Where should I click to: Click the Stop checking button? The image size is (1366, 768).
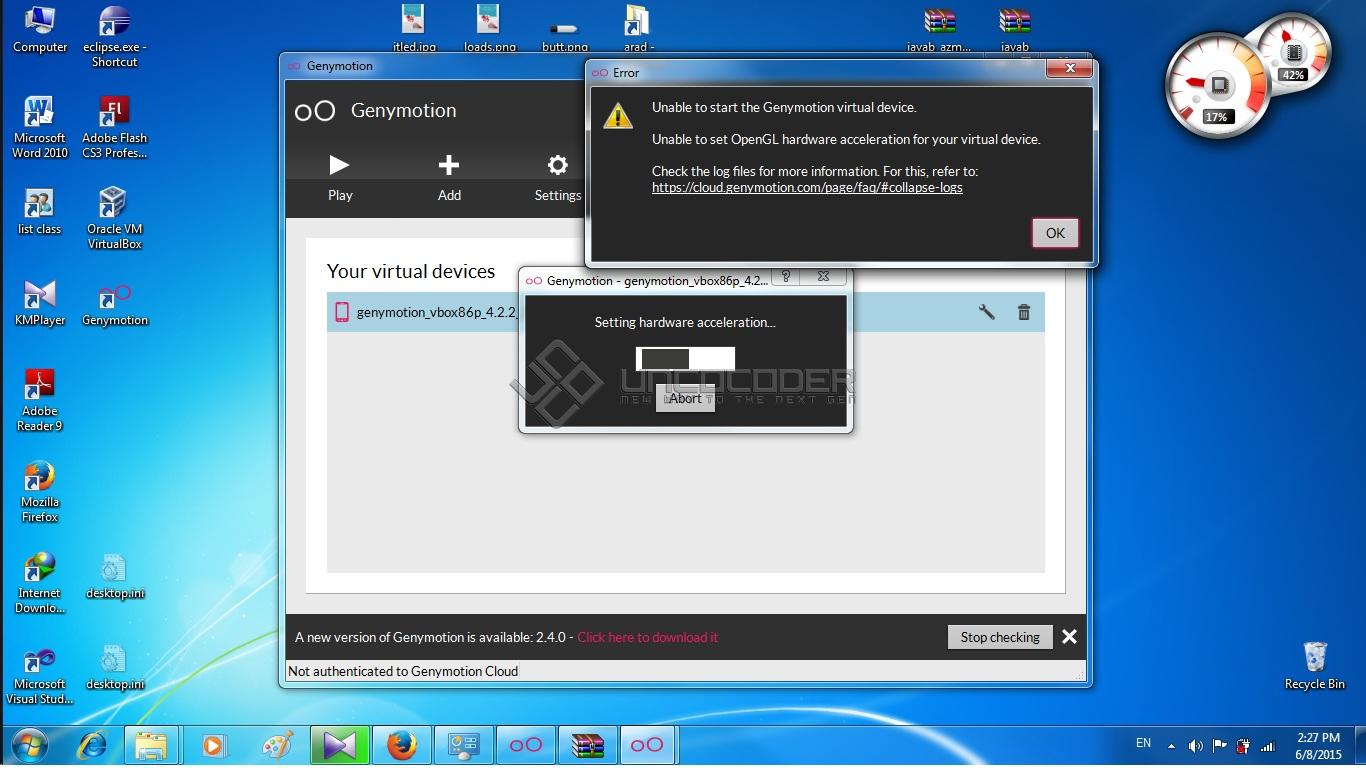pyautogui.click(x=1000, y=637)
